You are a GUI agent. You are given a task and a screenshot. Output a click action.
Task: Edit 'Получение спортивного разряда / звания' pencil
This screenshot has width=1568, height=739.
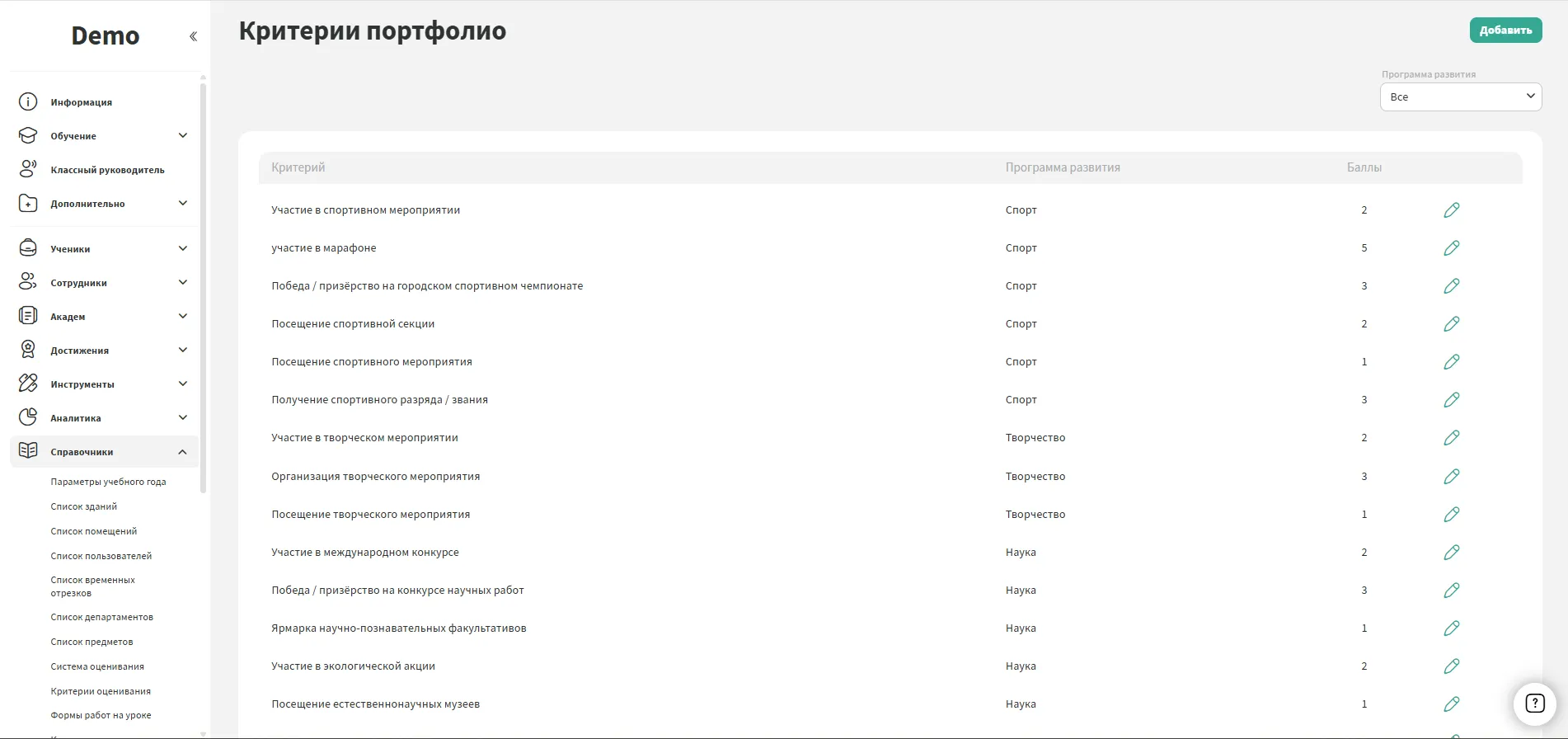[x=1451, y=400]
